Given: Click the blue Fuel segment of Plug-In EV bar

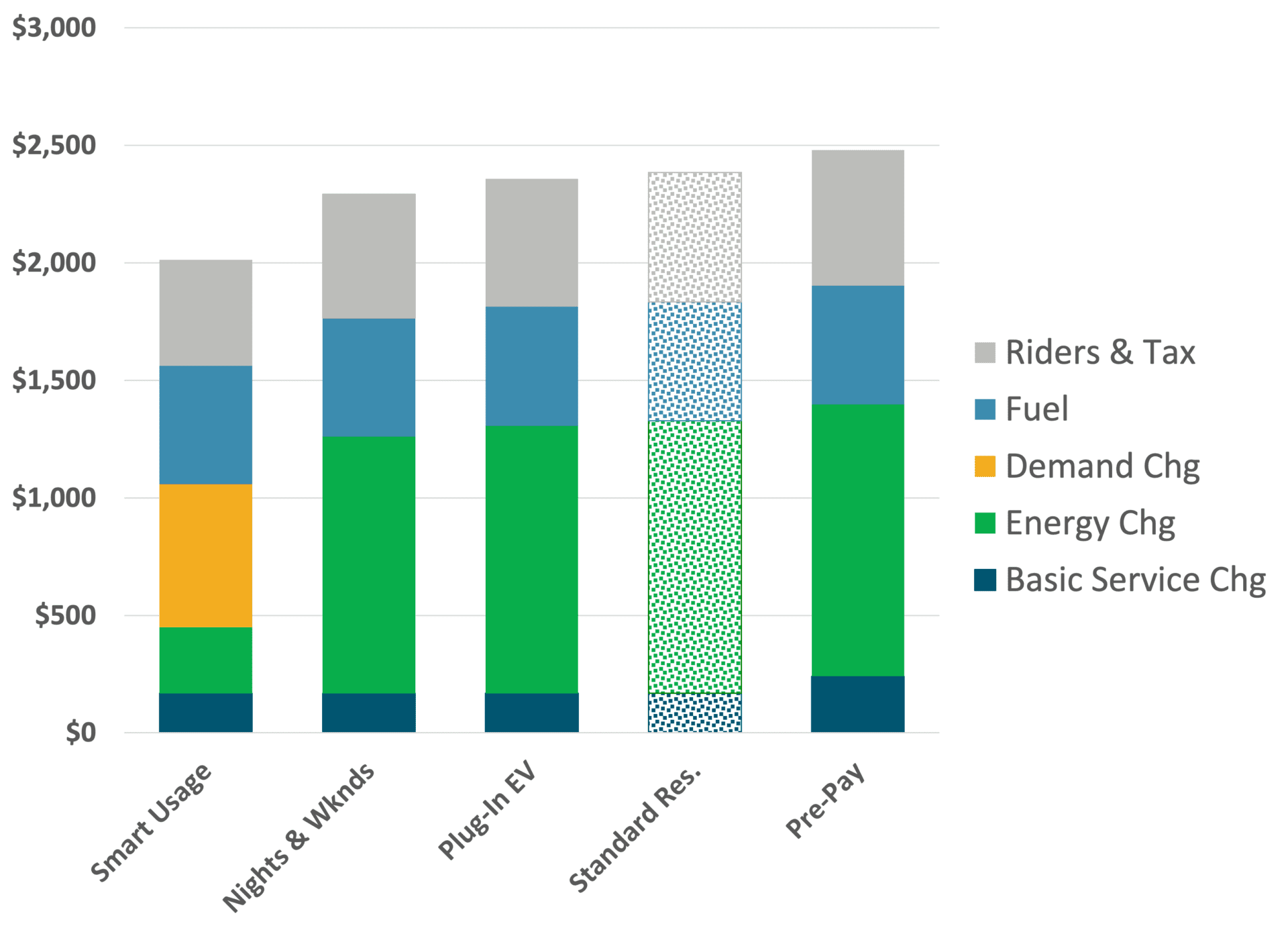Looking at the screenshot, I should tap(531, 366).
